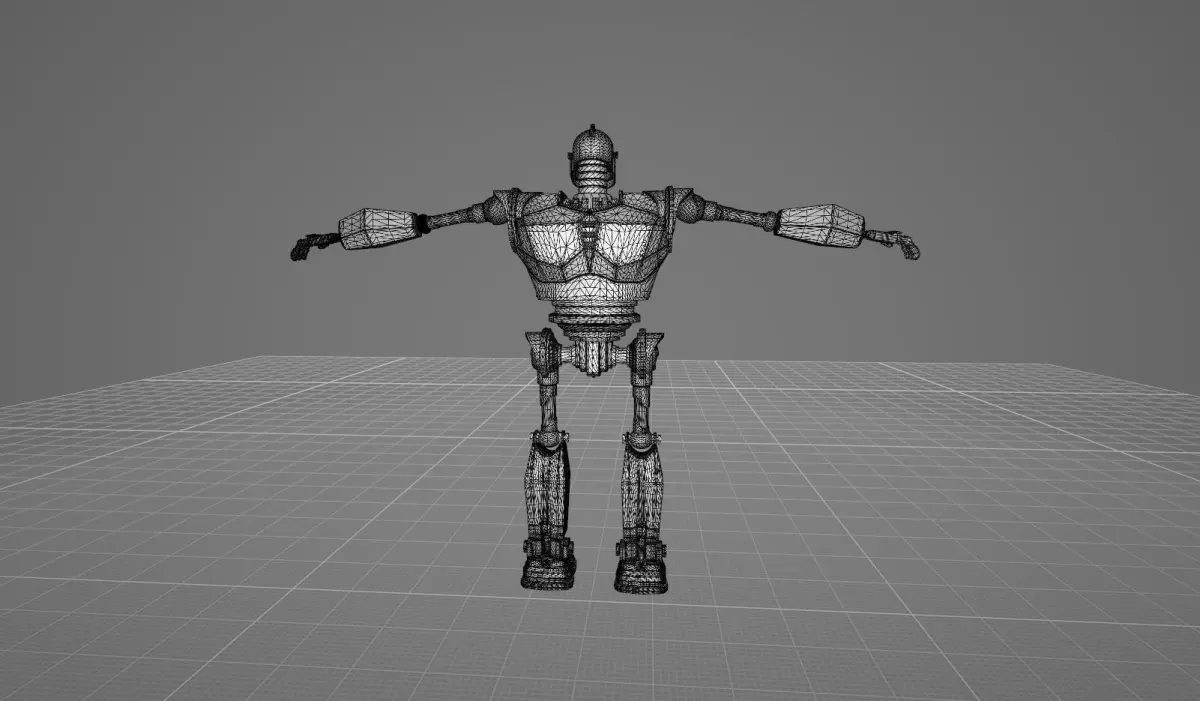The height and width of the screenshot is (701, 1200).
Task: Pick the robot hand at far left
Action: (x=313, y=245)
